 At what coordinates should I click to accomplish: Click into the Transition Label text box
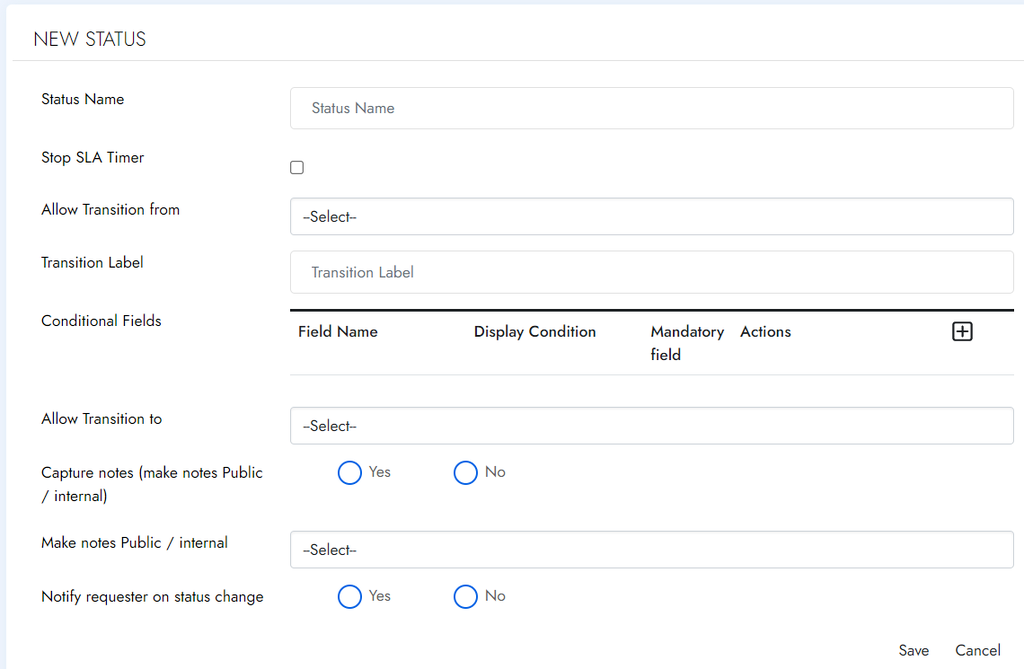[651, 272]
